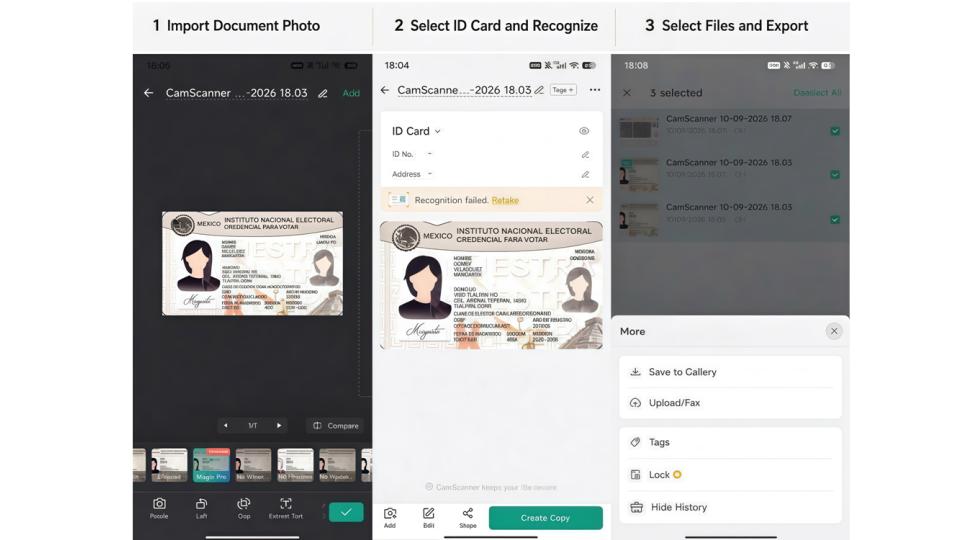Tap Deselect All
Screen dimensions: 960x540
click(817, 93)
